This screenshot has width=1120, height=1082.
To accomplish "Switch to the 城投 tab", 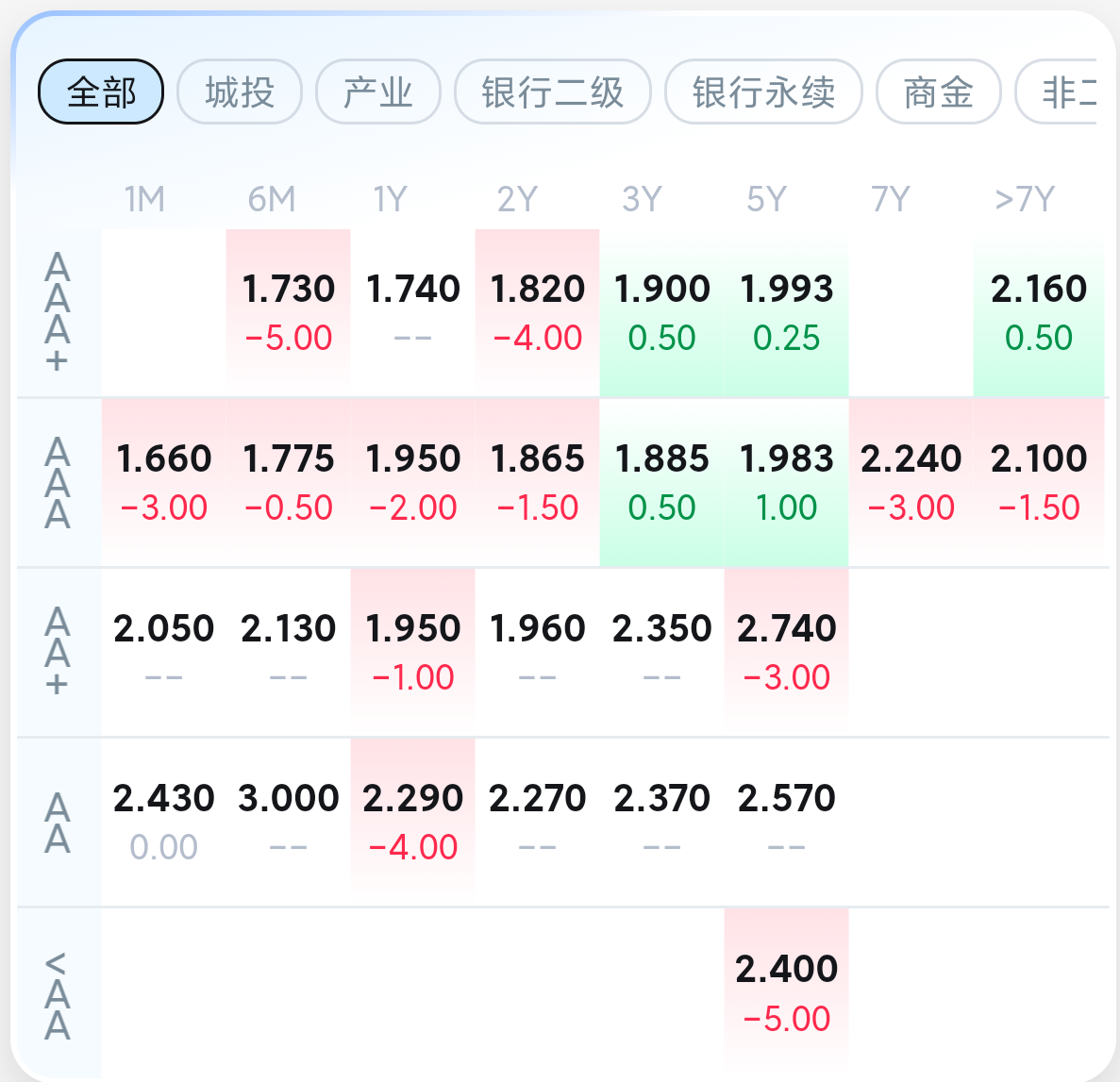I will (240, 92).
